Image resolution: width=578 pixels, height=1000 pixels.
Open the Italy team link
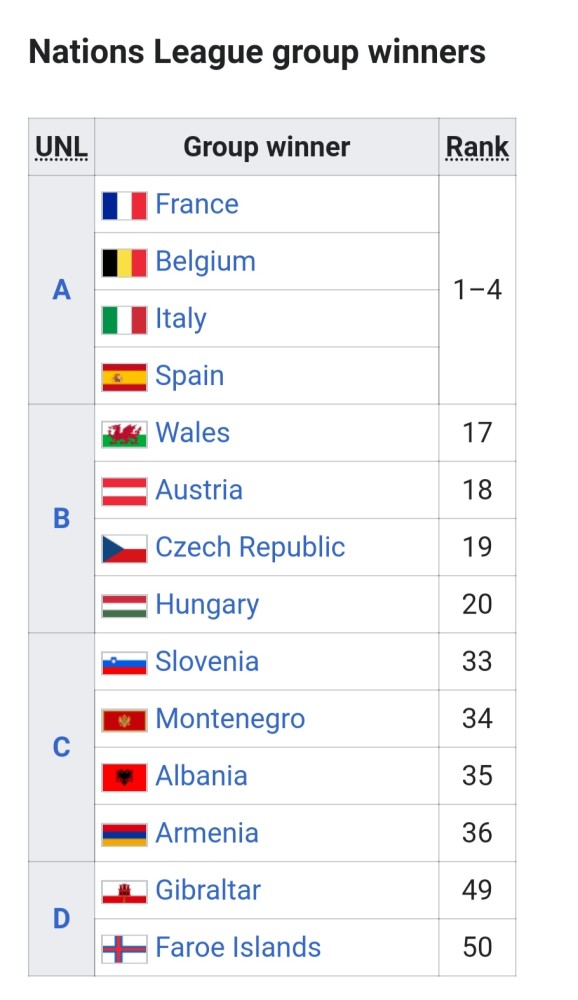click(181, 318)
